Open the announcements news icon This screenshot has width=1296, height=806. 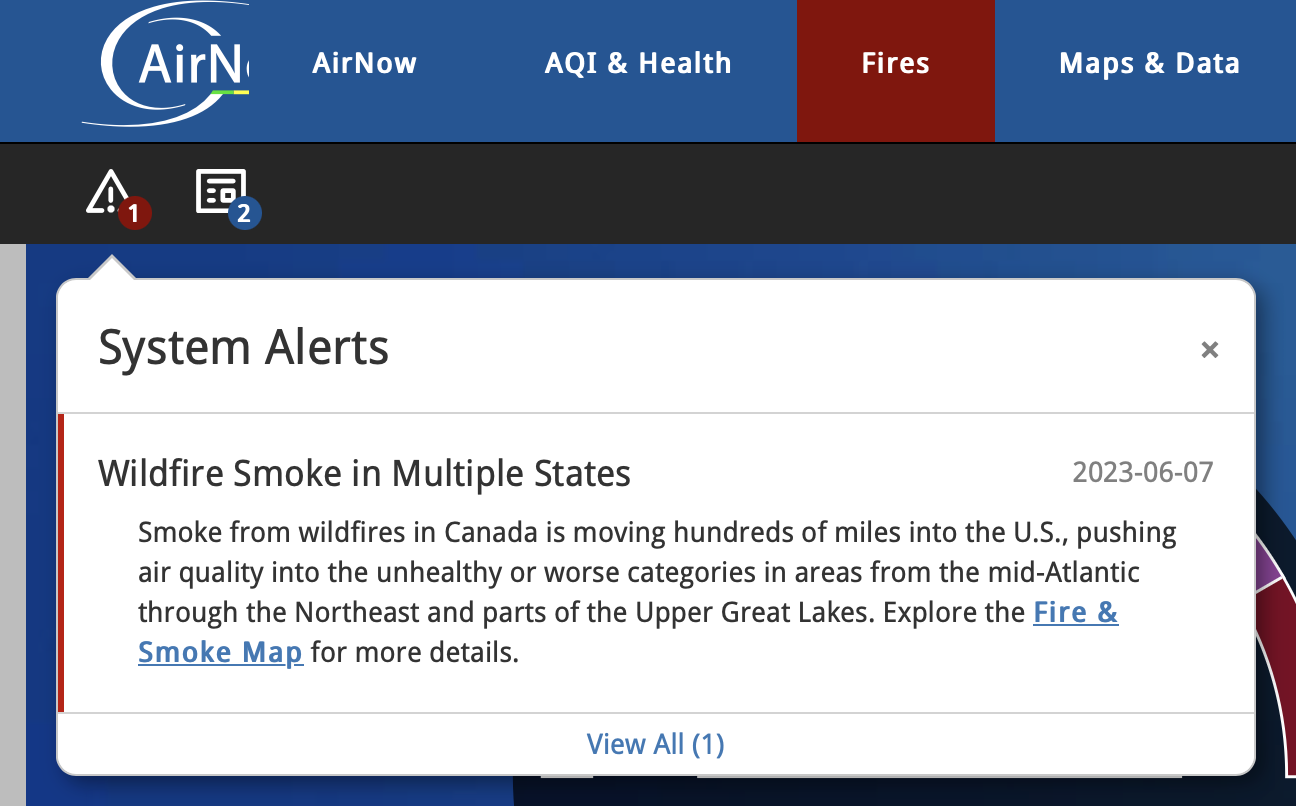click(220, 191)
